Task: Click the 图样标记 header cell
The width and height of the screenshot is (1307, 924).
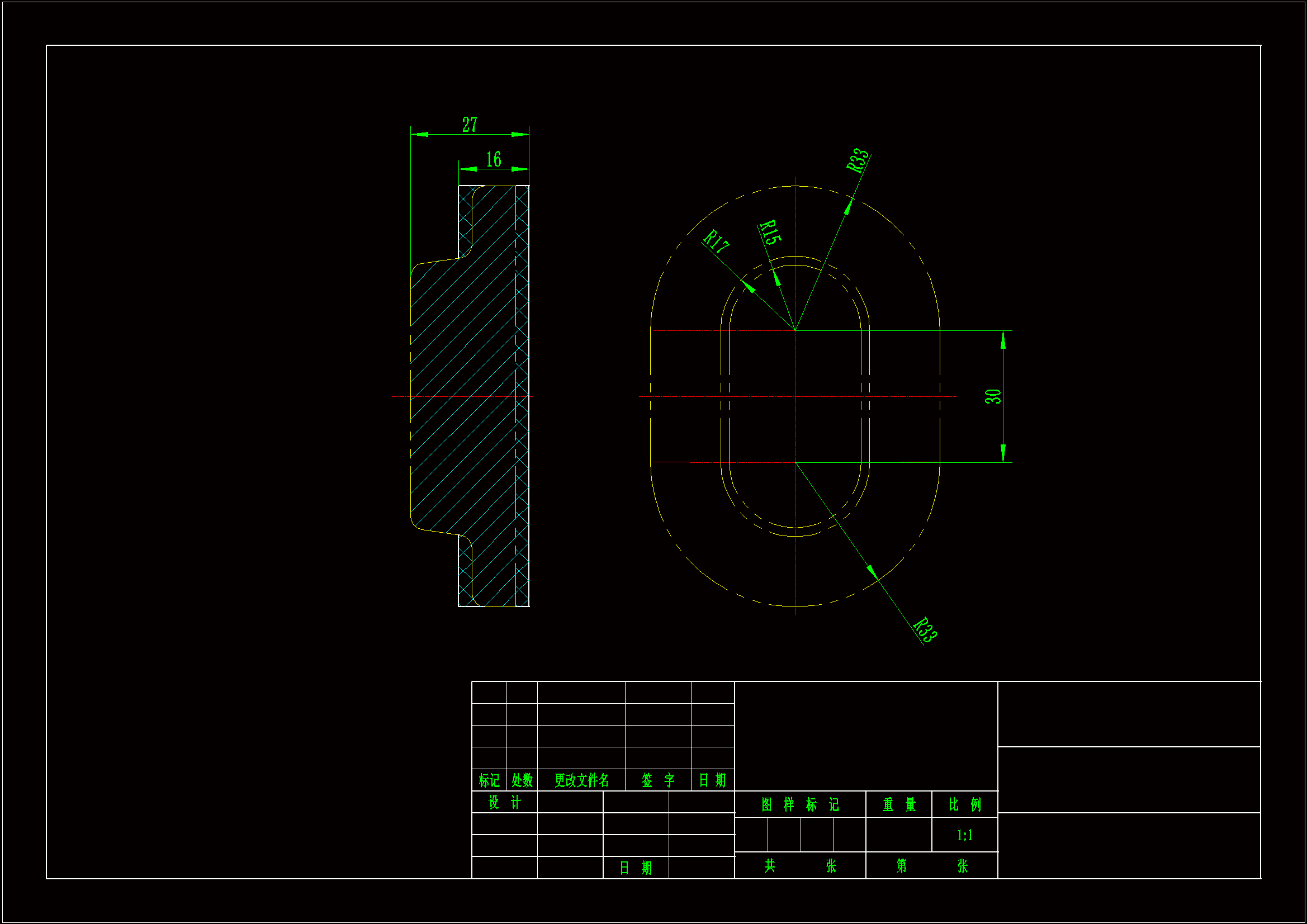Action: 800,804
